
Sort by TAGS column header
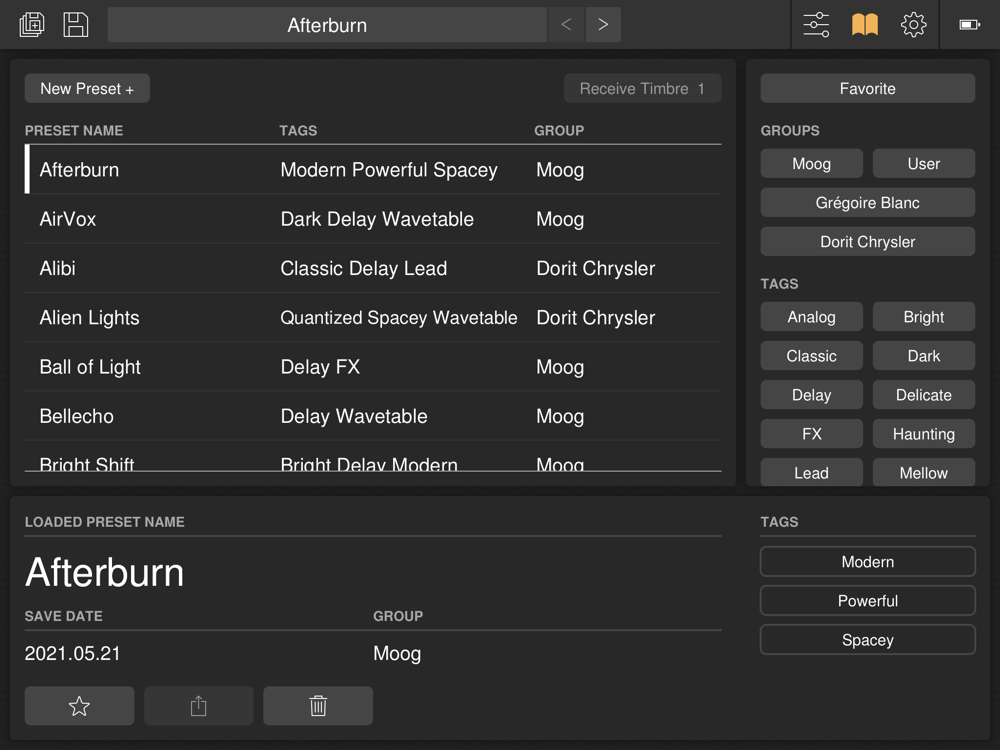click(298, 131)
